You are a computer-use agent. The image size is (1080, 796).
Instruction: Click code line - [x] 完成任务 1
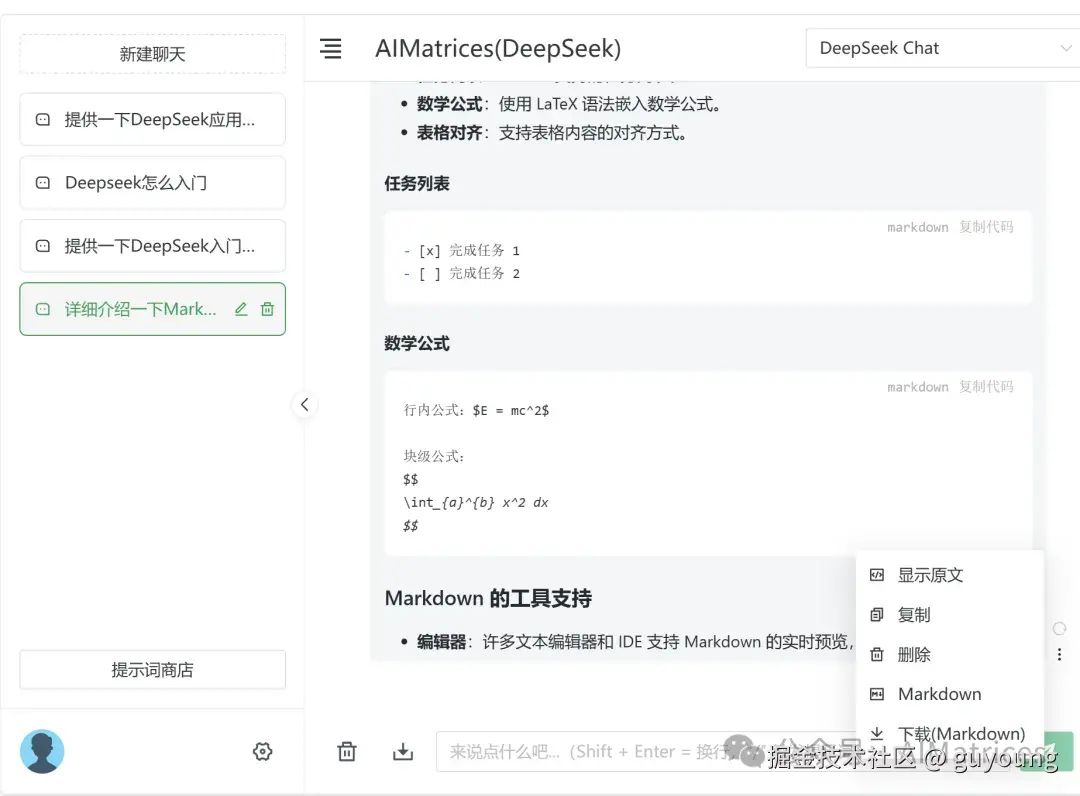point(461,251)
